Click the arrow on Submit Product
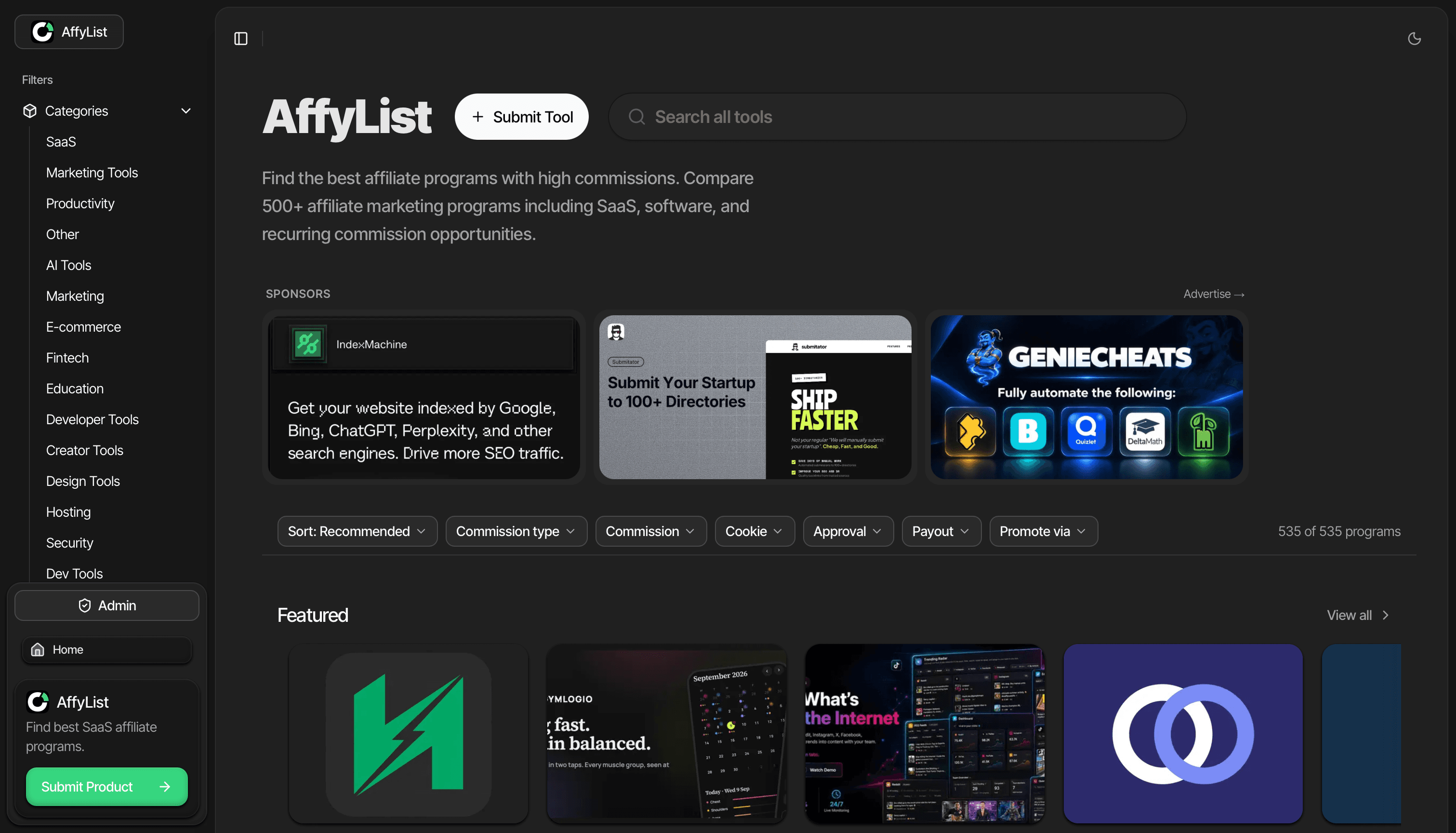 pyautogui.click(x=165, y=787)
